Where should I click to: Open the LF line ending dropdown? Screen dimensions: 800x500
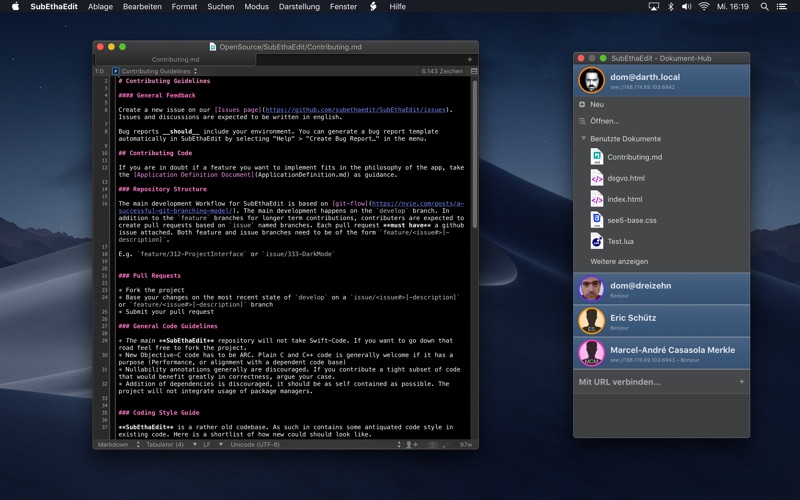click(213, 444)
